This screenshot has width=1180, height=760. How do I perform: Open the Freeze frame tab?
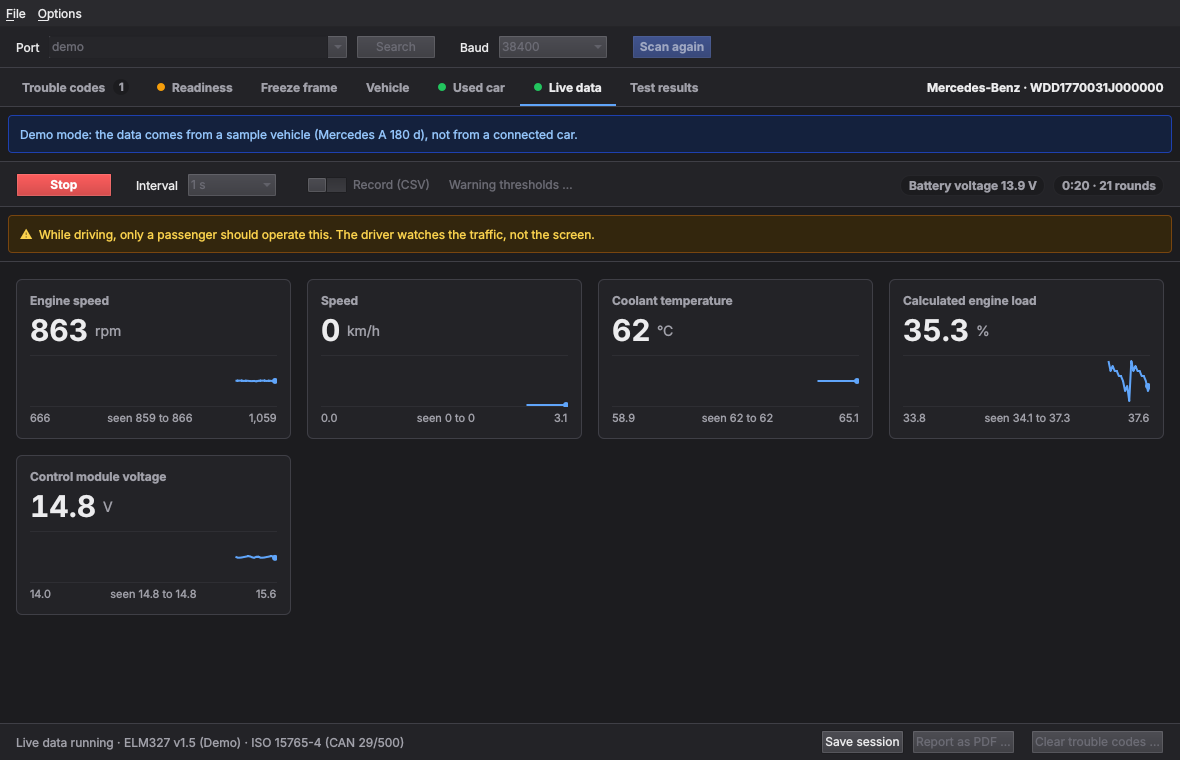point(299,88)
